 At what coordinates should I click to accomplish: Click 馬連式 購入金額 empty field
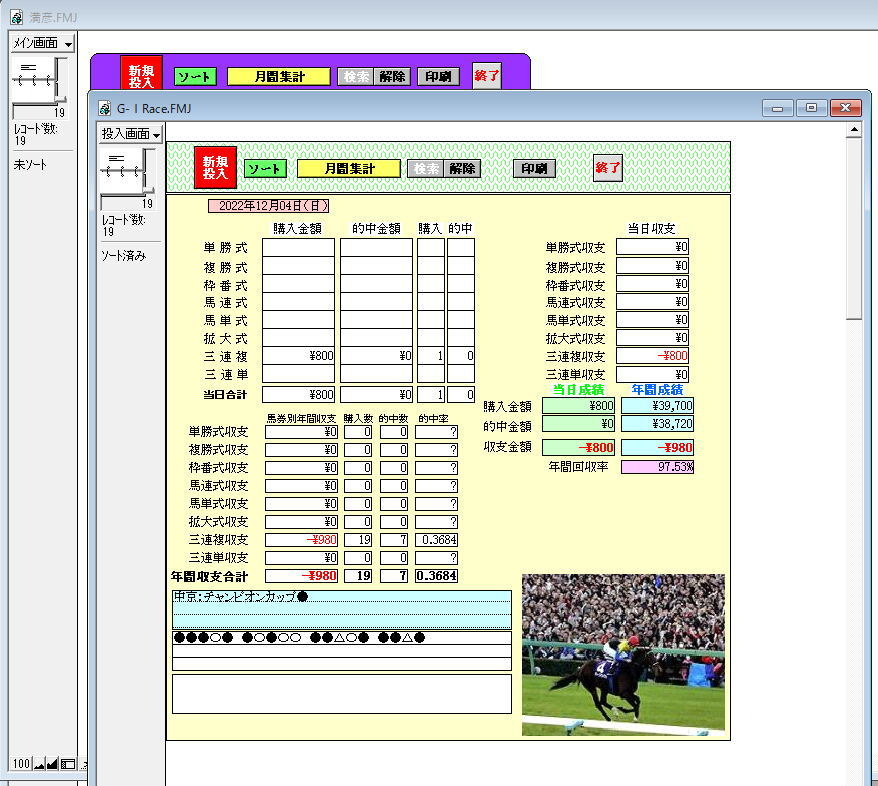[x=298, y=302]
